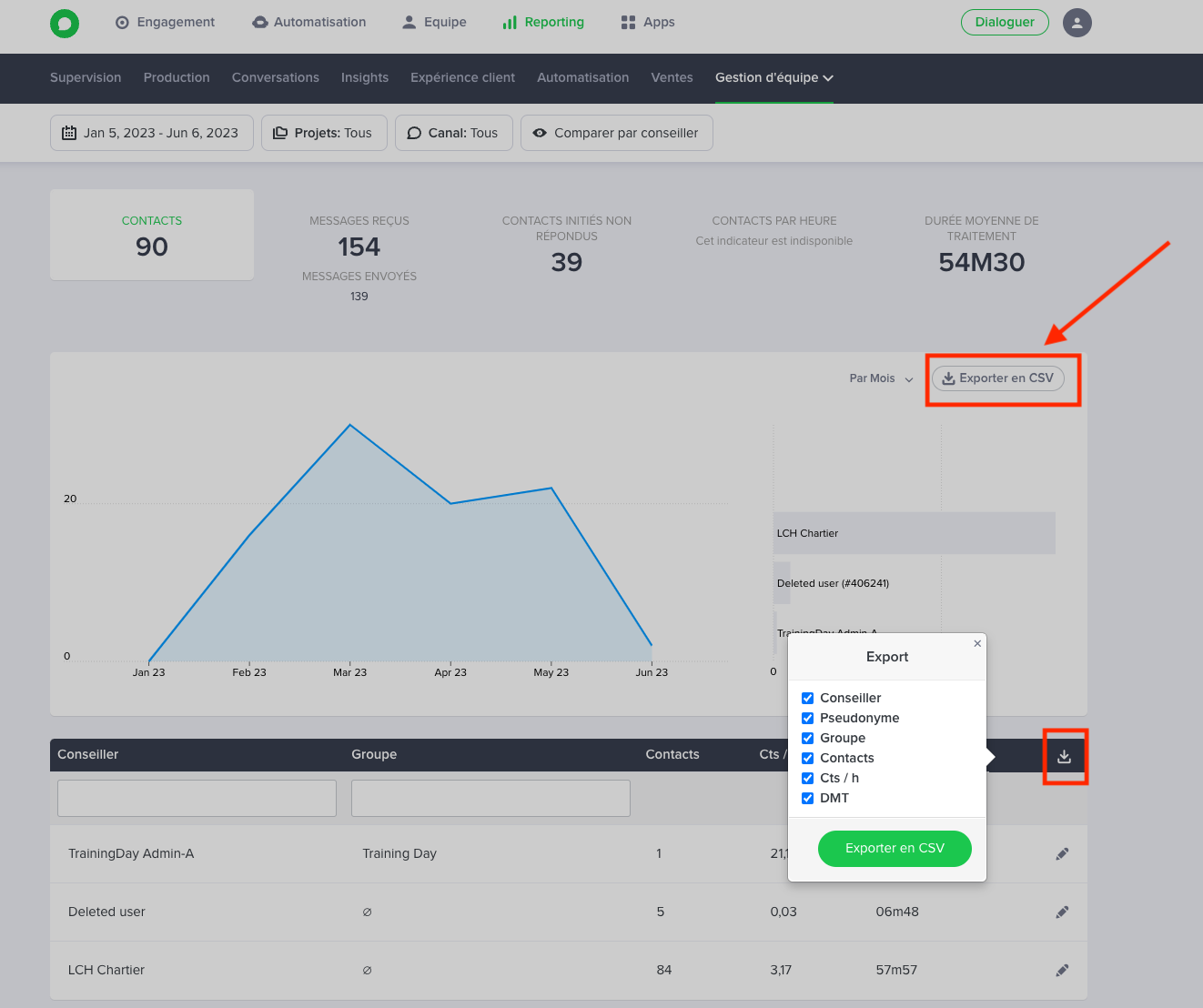Switch to the Ventes tab
This screenshot has width=1203, height=1008.
click(672, 77)
